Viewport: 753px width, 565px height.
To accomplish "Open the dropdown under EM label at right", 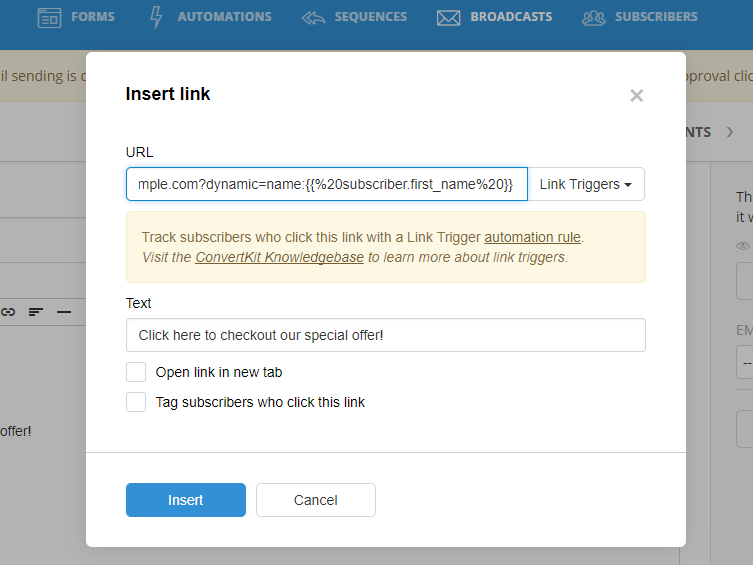I will (745, 362).
